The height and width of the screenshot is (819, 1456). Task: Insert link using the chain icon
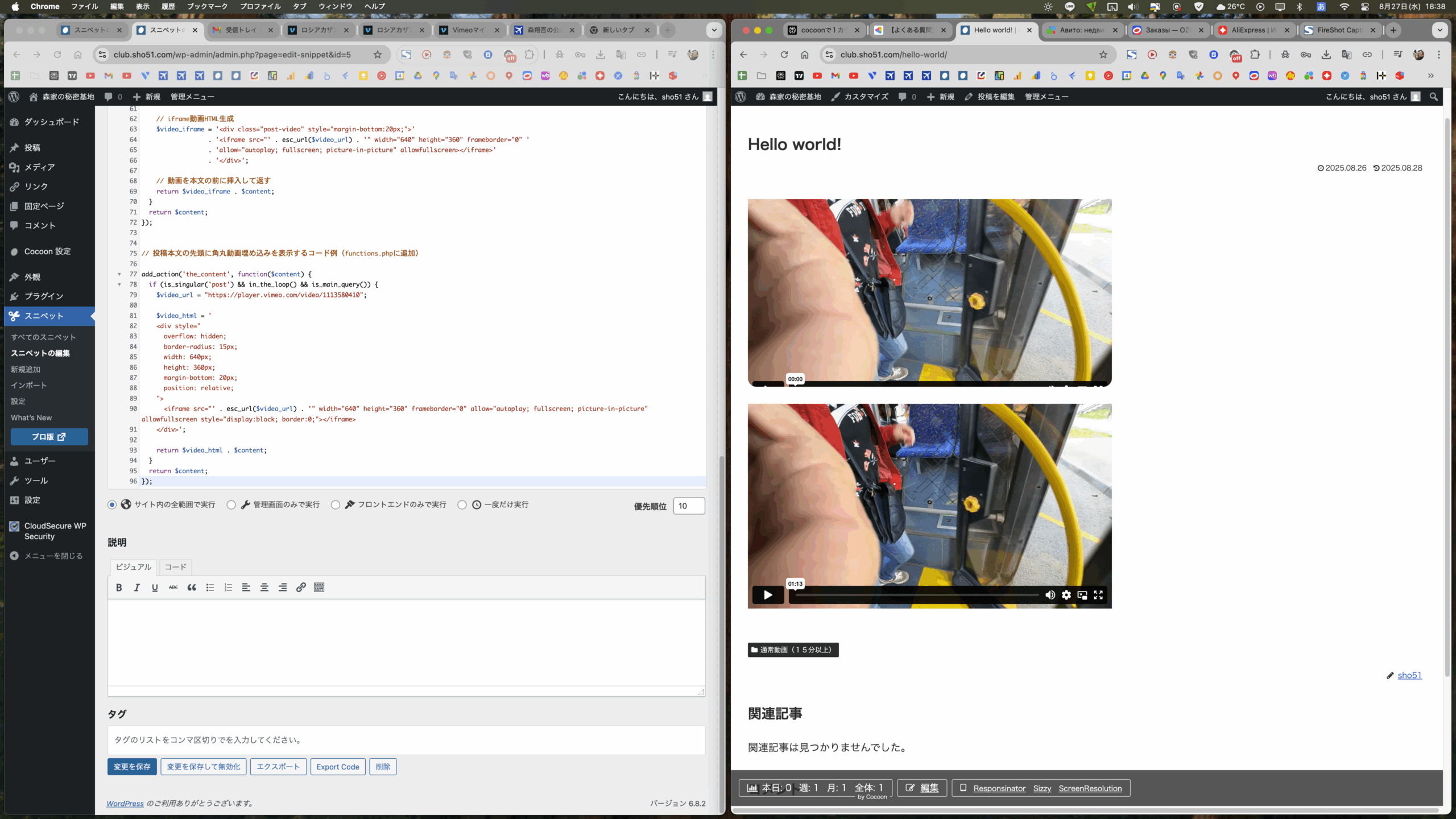click(301, 588)
